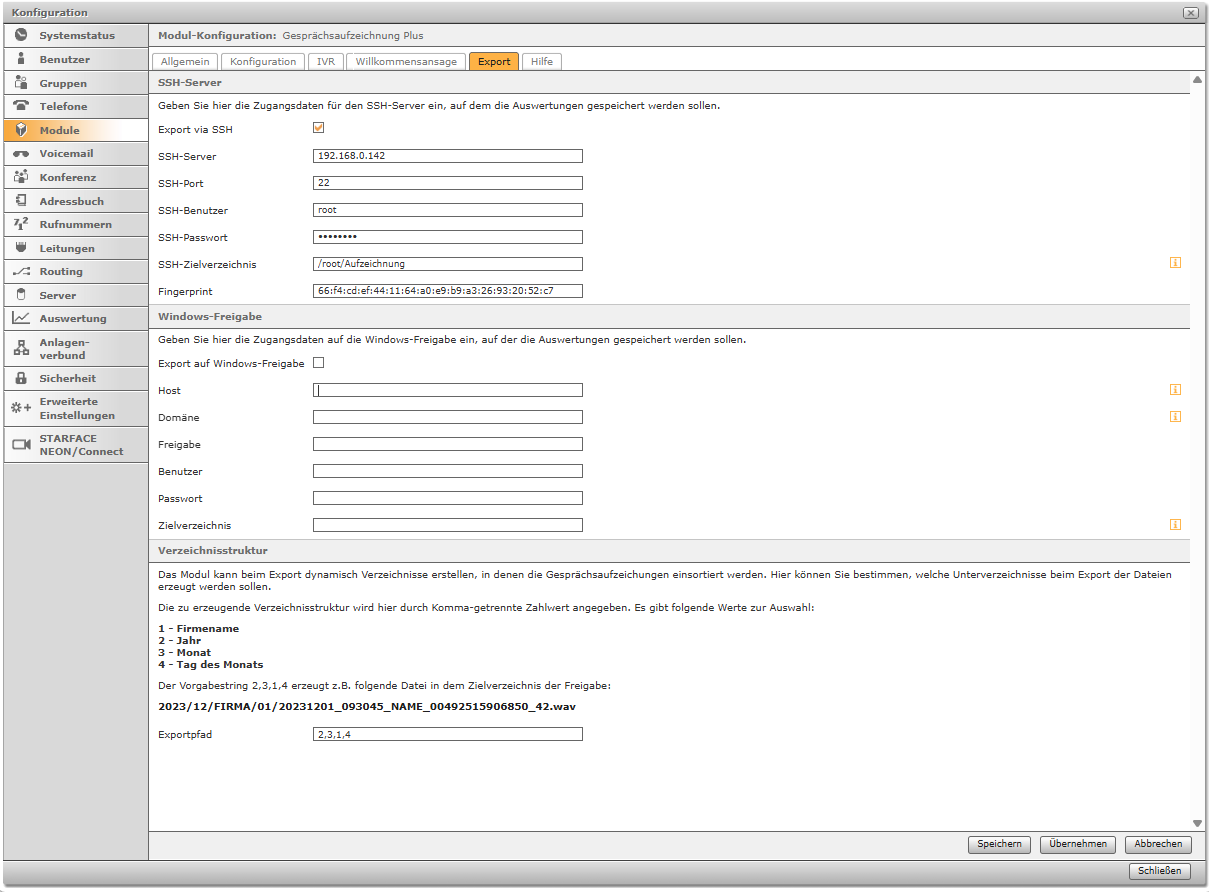Click the SSH-Port field
Viewport: 1209px width, 892px height.
click(448, 183)
